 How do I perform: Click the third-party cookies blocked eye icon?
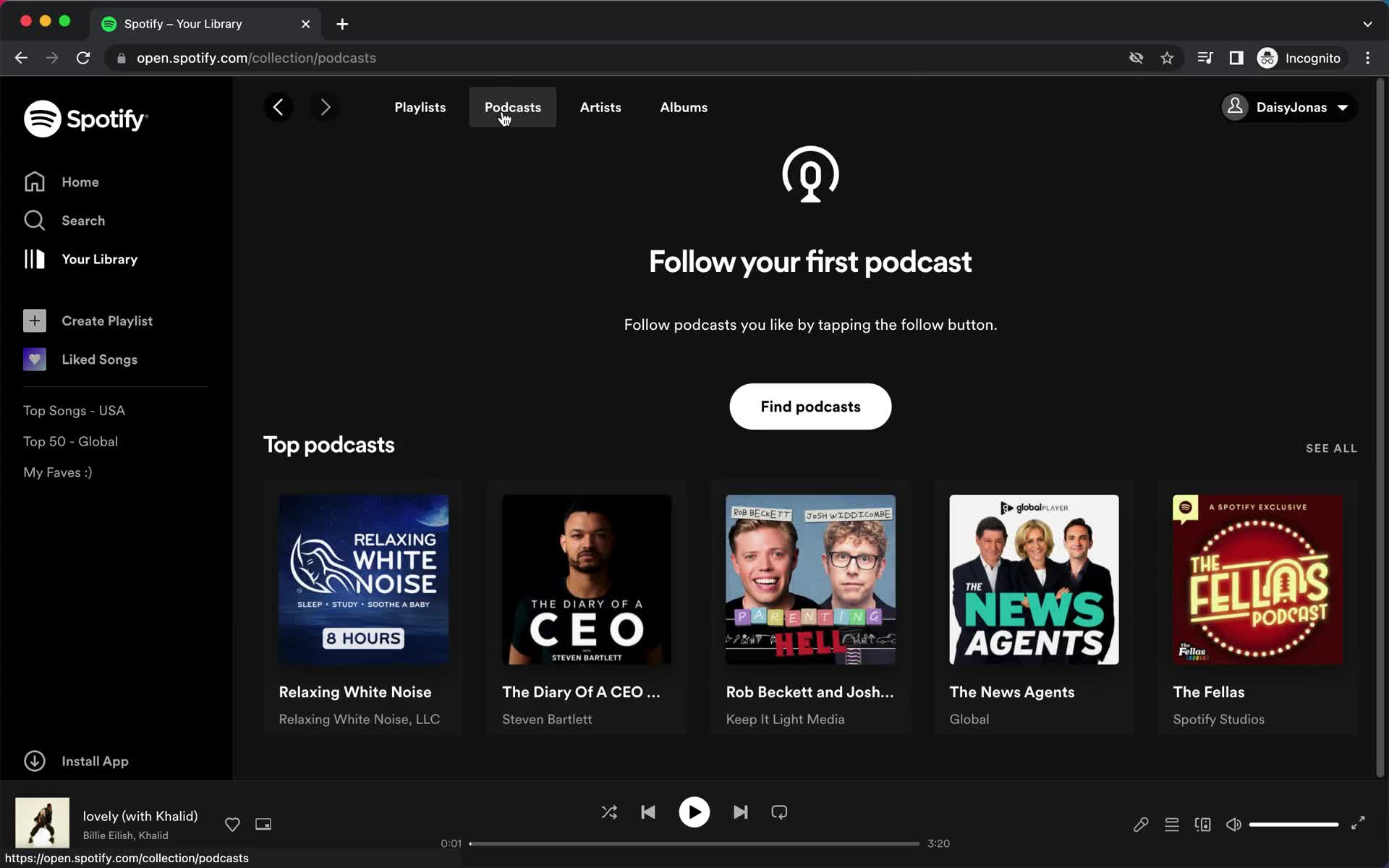coord(1136,58)
